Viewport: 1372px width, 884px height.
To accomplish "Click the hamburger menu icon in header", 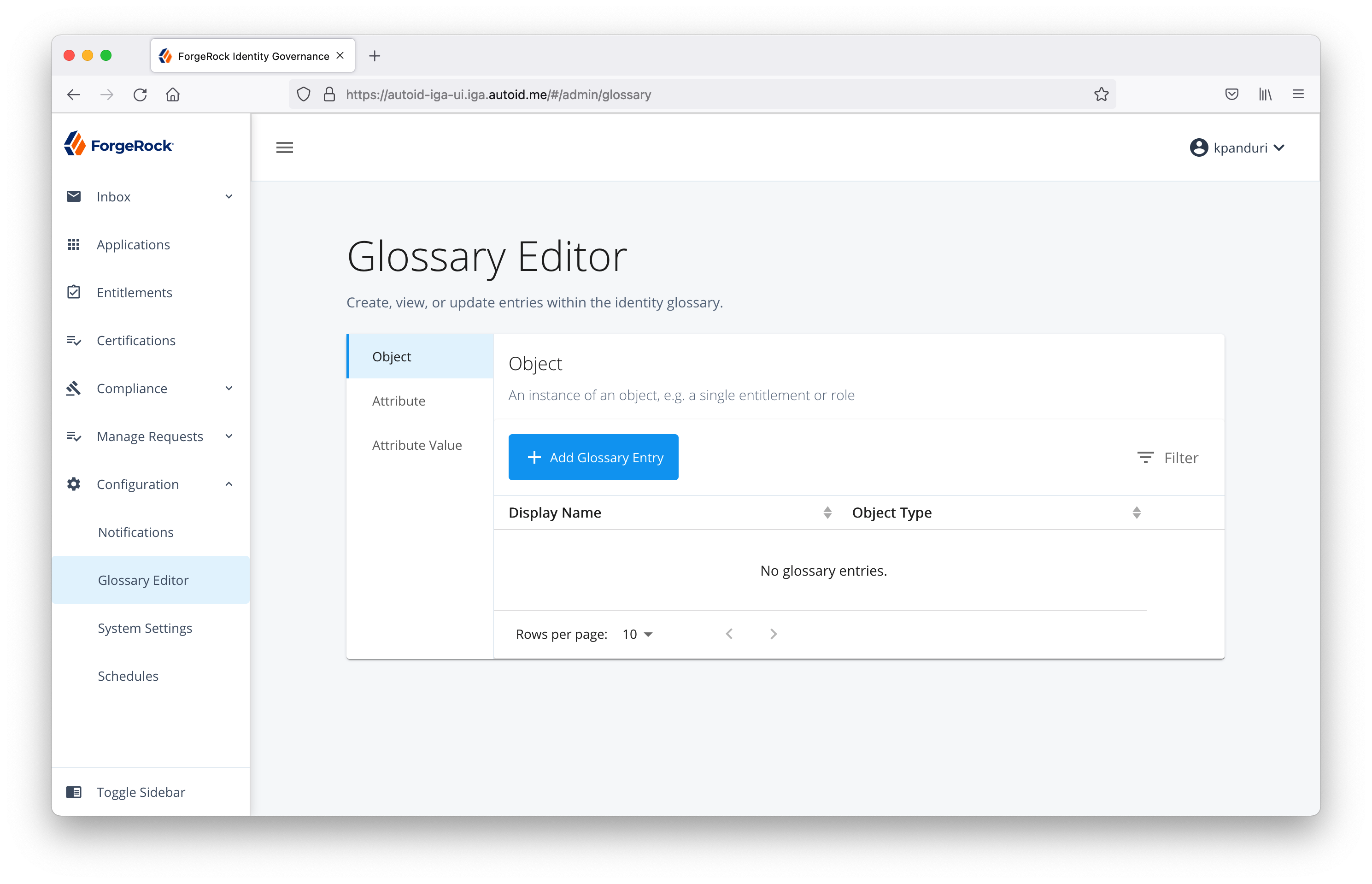I will coord(285,147).
